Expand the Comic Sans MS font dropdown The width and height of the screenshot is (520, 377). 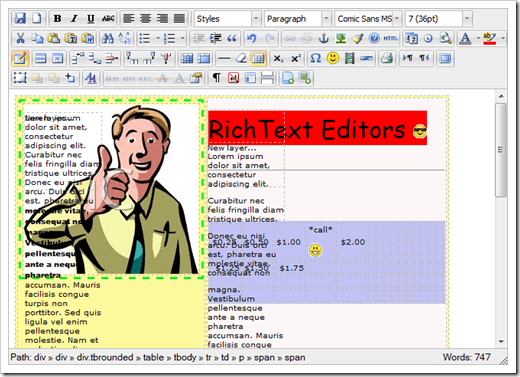[x=397, y=19]
